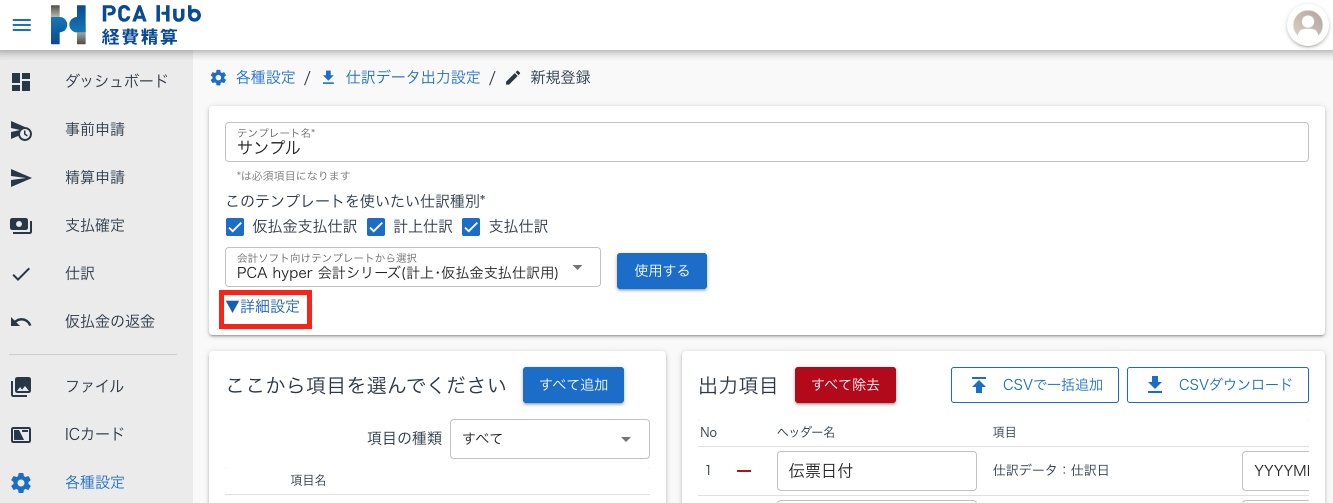Click the CSVで一括追加 button
1333x503 pixels.
(1034, 385)
